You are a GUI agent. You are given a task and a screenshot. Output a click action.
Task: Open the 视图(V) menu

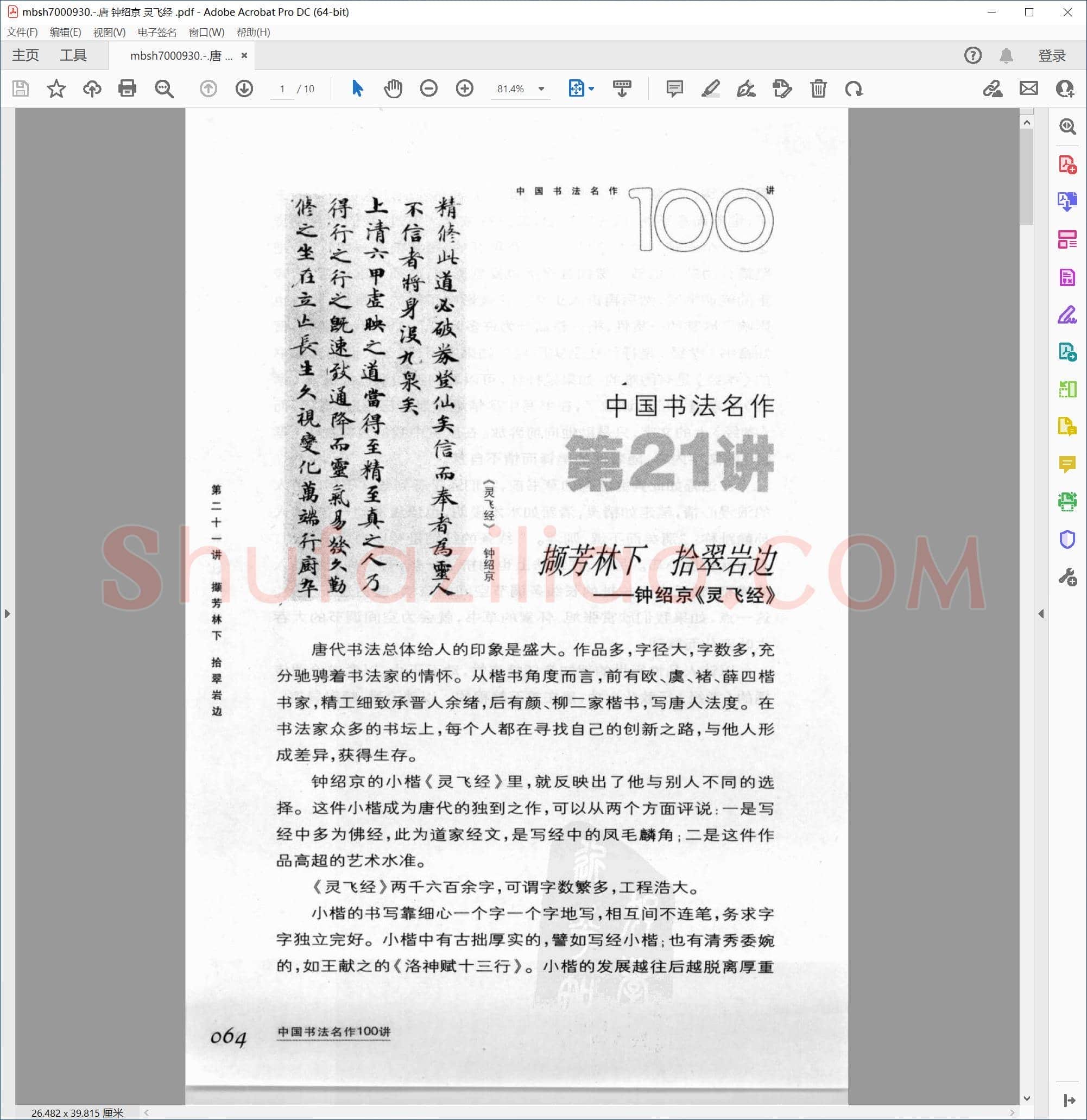109,32
